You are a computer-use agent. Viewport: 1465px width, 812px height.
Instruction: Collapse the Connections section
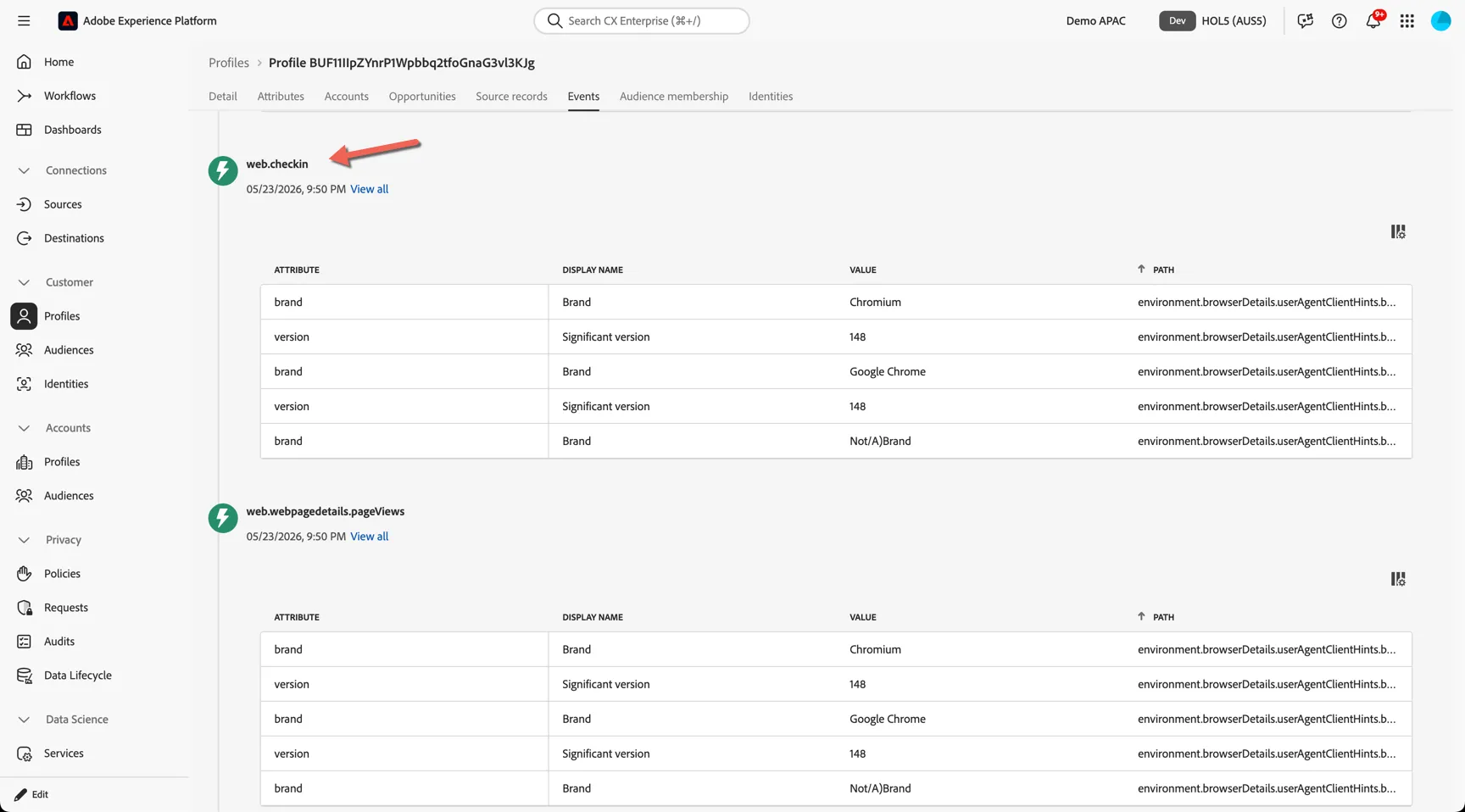coord(24,170)
